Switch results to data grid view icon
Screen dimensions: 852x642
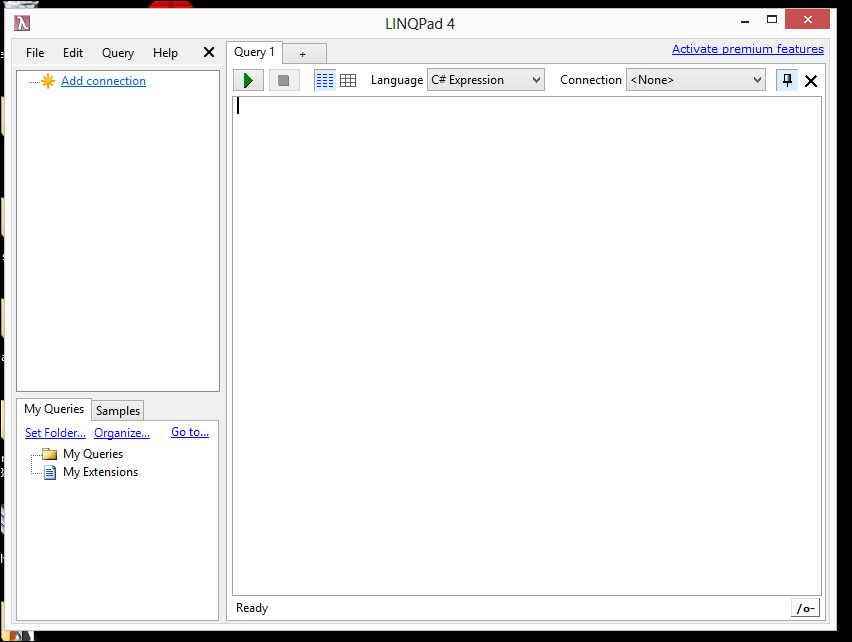point(348,80)
